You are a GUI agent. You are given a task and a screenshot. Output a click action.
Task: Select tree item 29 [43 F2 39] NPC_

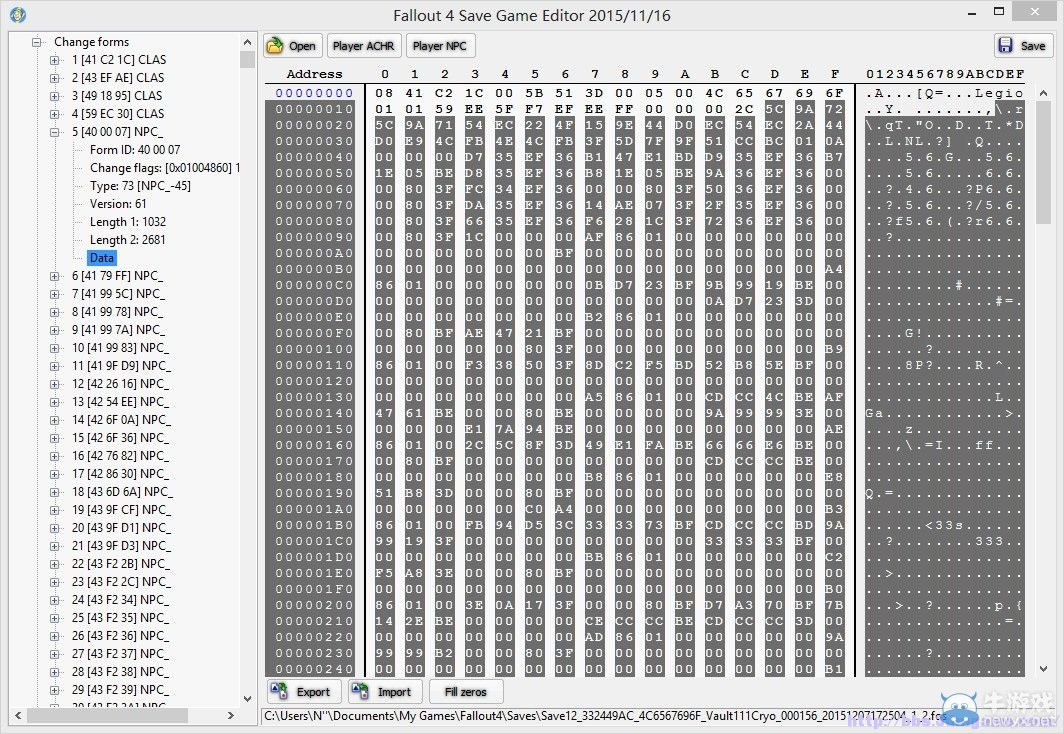click(x=121, y=690)
